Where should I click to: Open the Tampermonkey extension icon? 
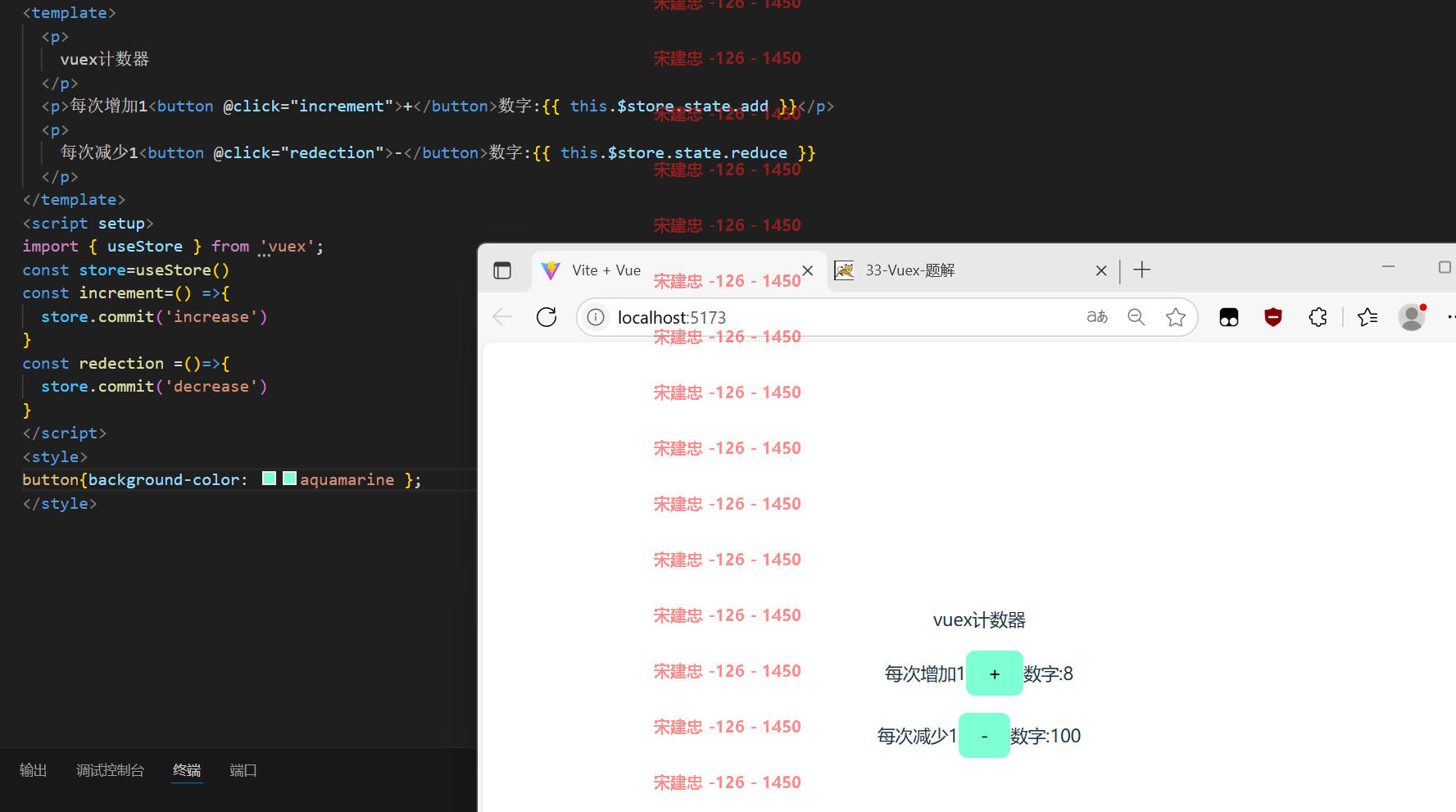point(1229,317)
